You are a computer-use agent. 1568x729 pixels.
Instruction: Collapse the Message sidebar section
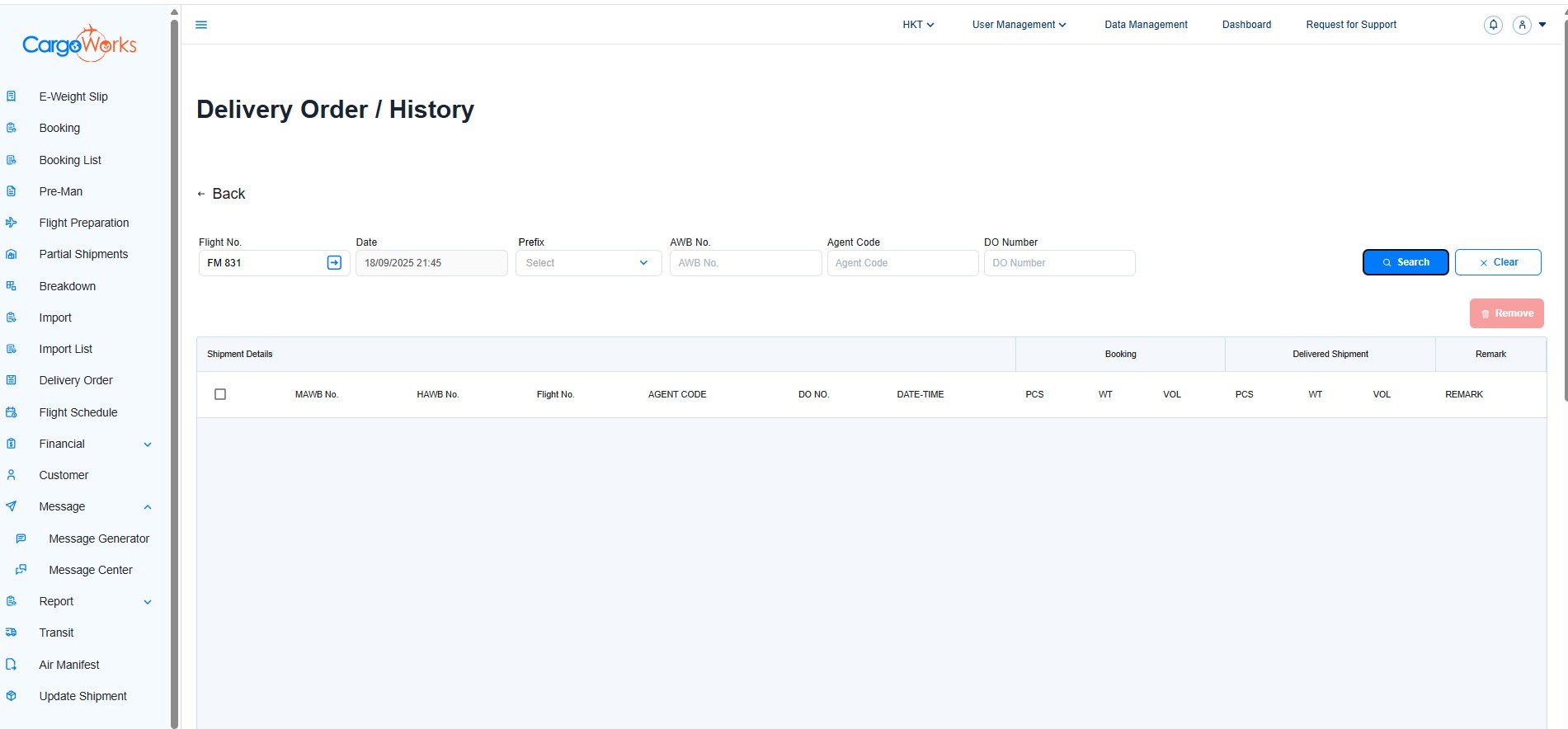(x=148, y=507)
